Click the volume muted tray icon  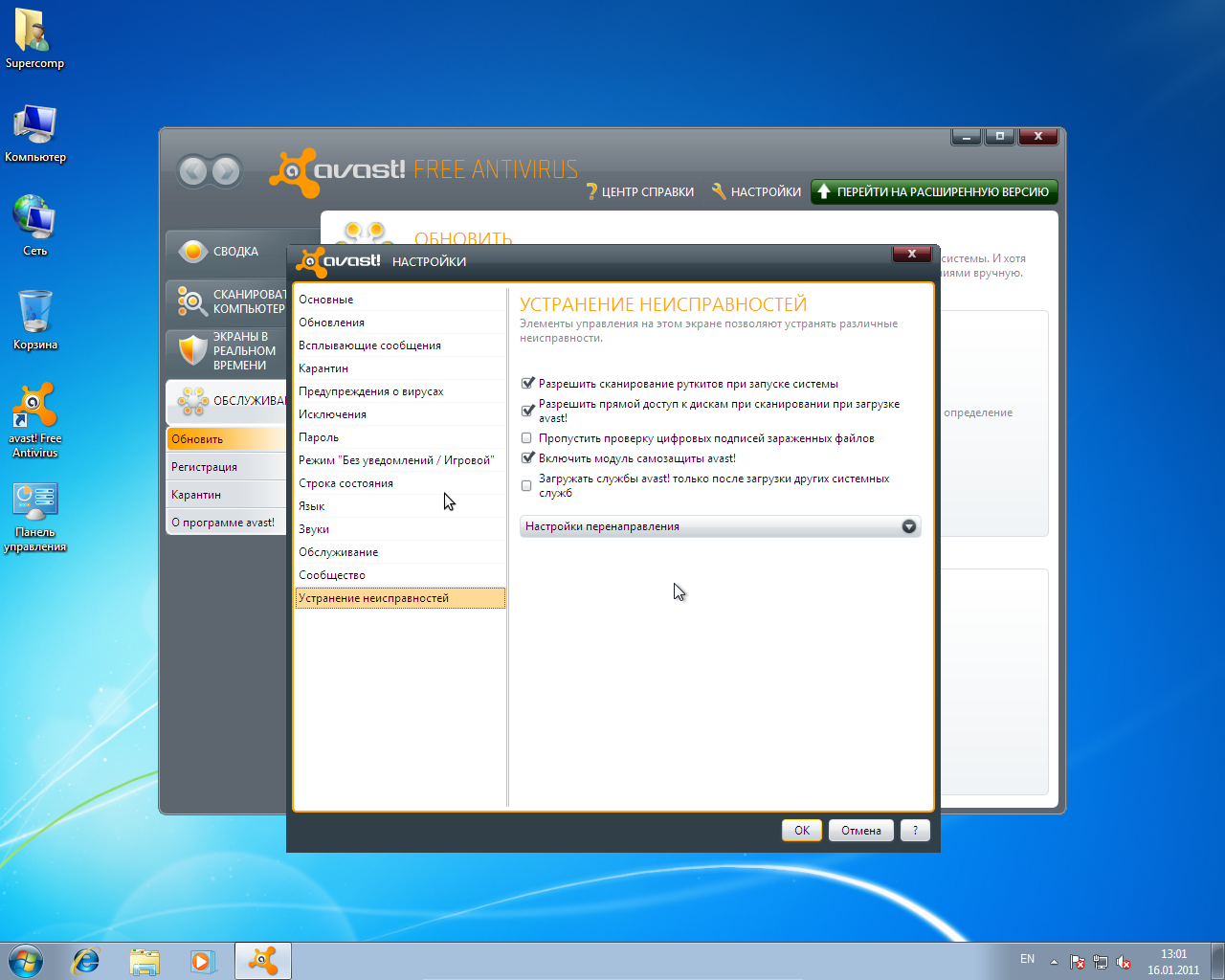pos(1124,962)
